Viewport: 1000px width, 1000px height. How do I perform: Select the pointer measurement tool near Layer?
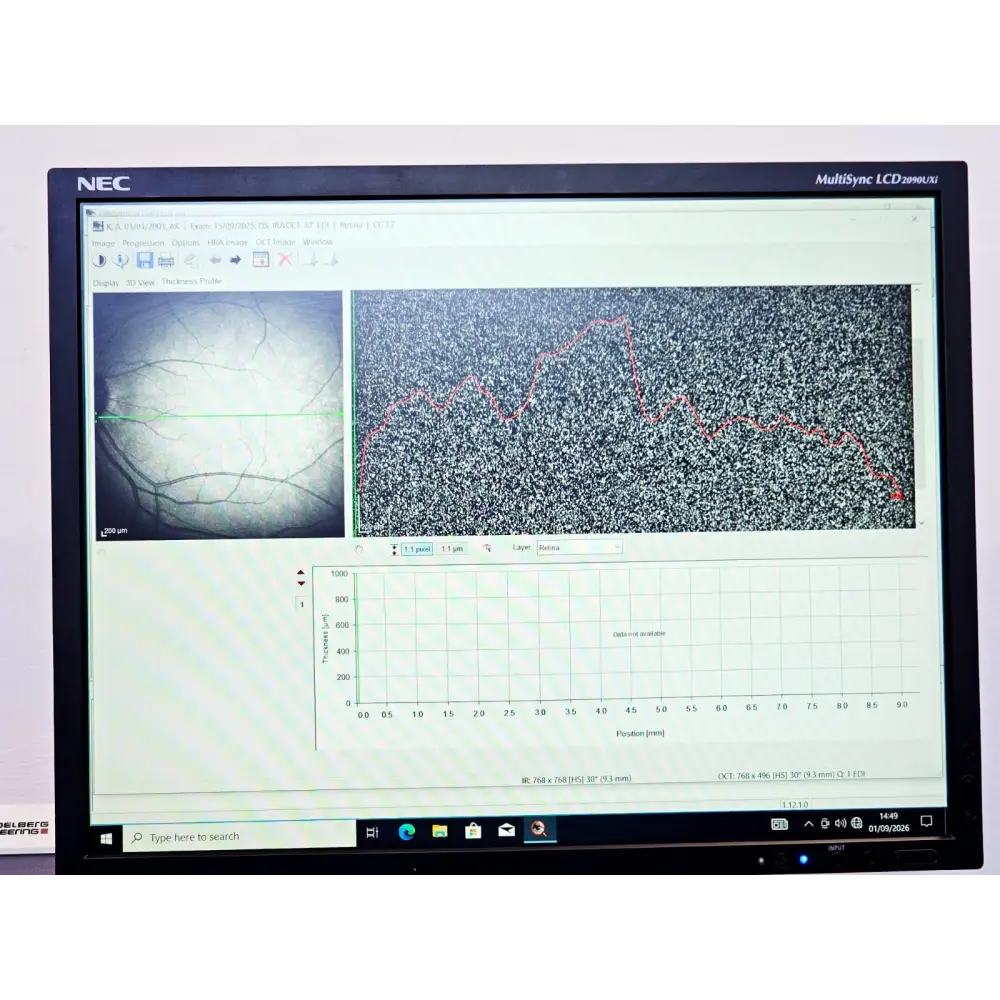coord(487,548)
